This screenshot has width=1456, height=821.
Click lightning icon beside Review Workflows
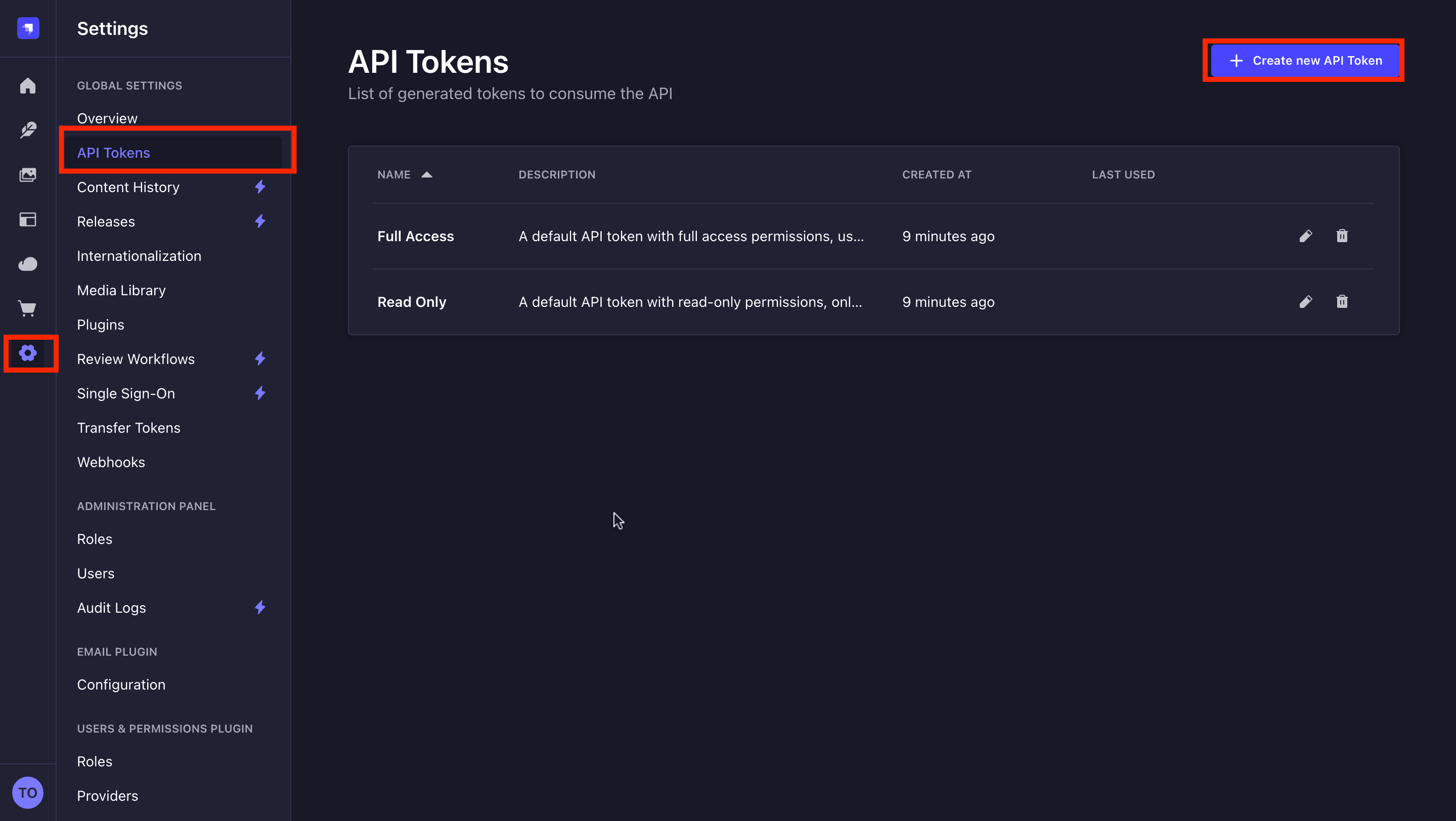coord(260,359)
